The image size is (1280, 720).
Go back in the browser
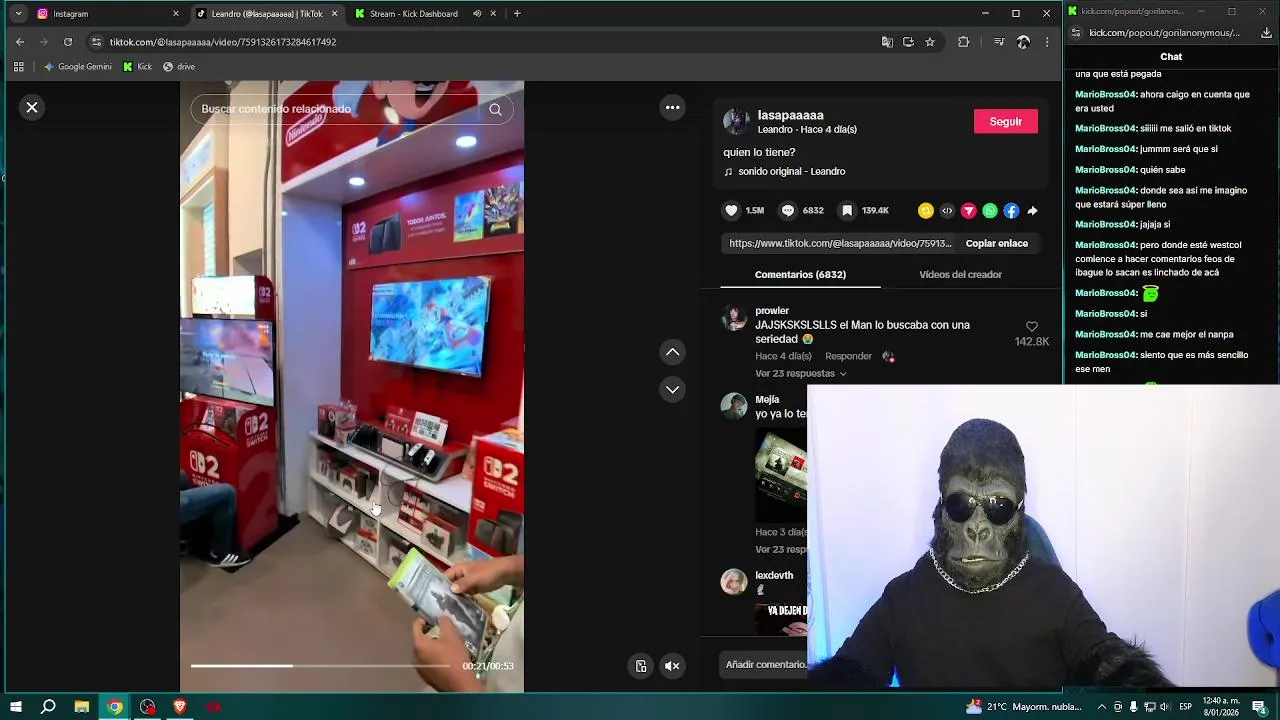20,42
